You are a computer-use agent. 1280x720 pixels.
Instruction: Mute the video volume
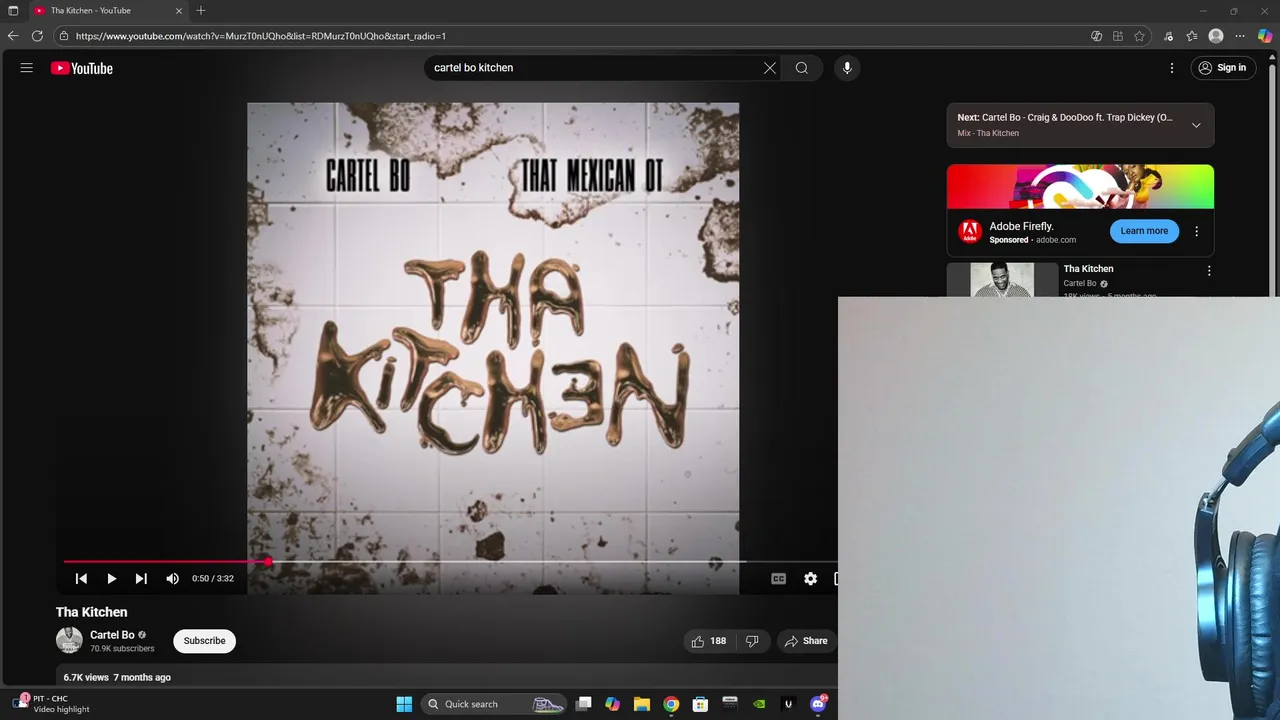[x=172, y=579]
